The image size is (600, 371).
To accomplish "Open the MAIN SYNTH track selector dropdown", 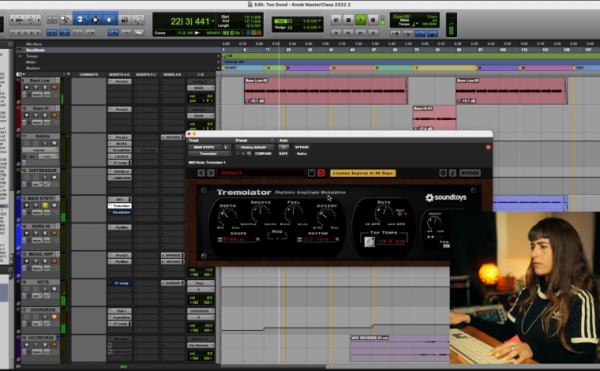I will (x=205, y=147).
